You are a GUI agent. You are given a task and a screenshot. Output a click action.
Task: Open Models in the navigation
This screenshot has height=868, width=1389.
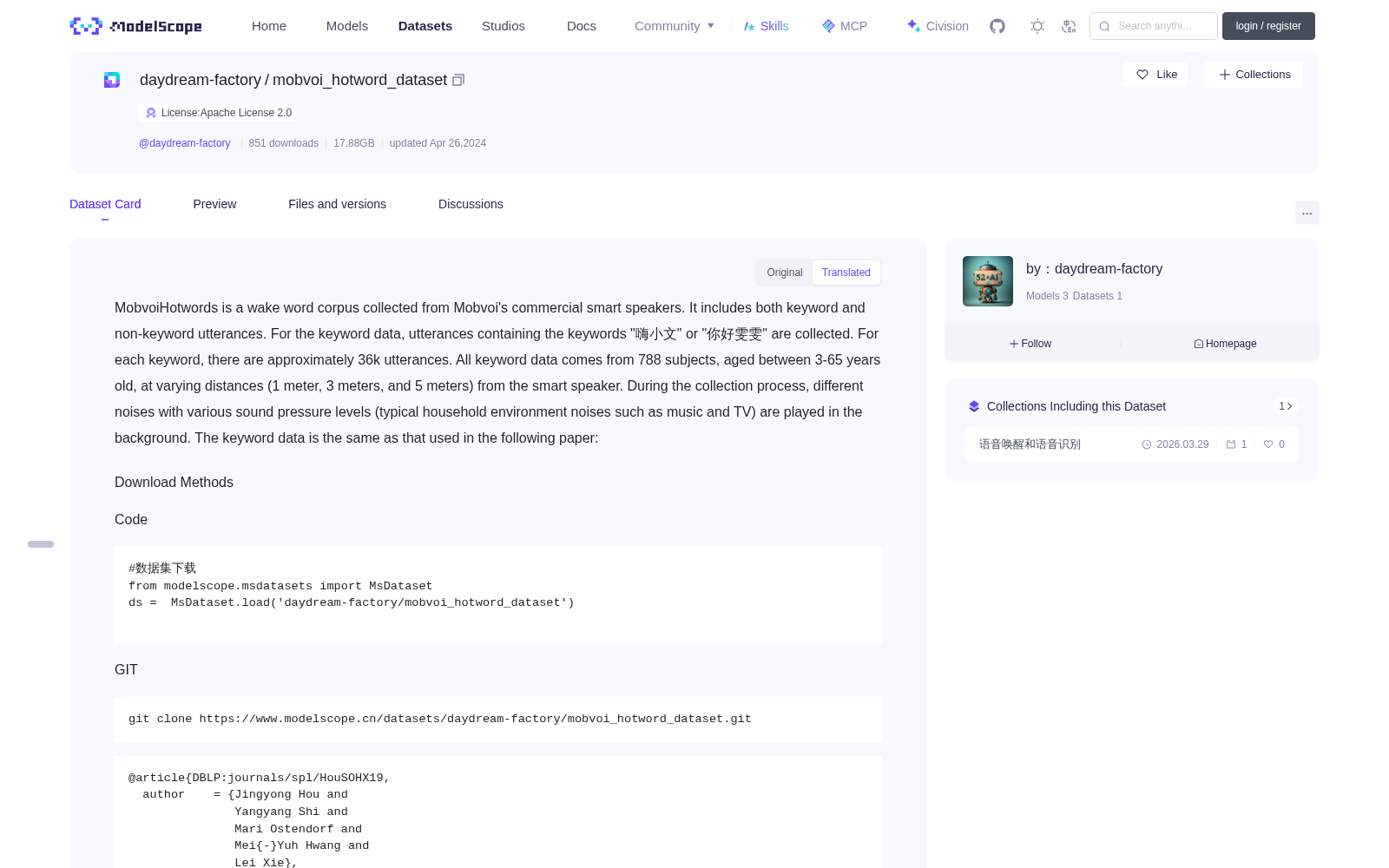347,26
